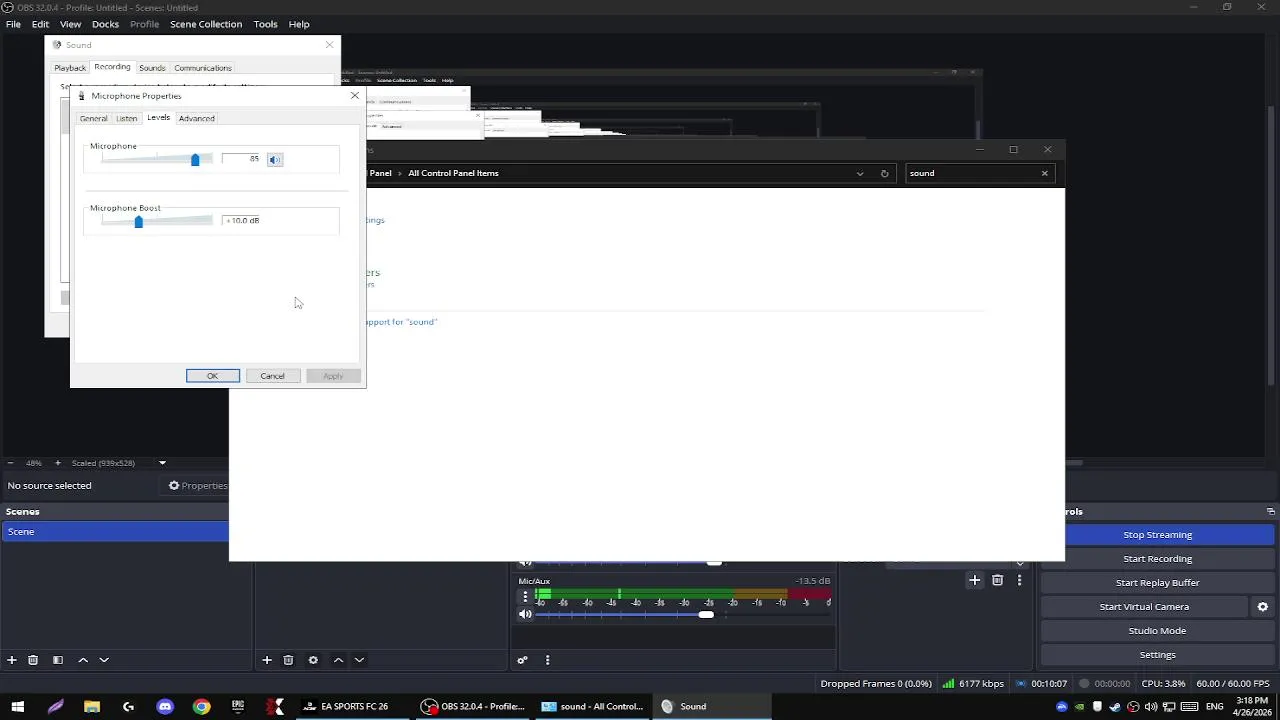Image resolution: width=1280 pixels, height=720 pixels.
Task: Open the Edit menu in OBS
Action: [40, 24]
